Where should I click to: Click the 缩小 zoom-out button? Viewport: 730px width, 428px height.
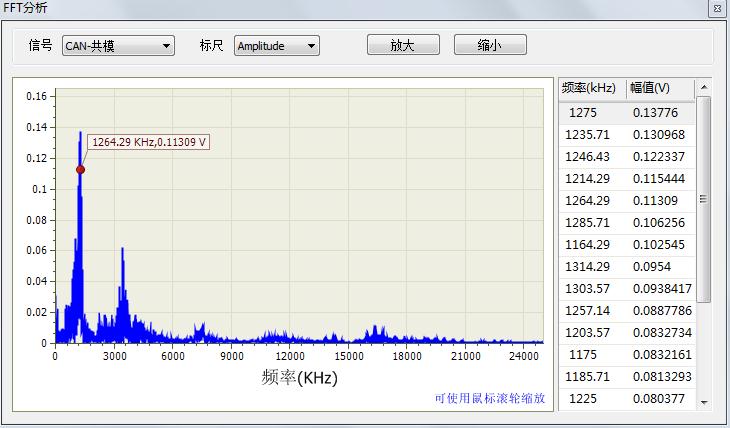[490, 45]
